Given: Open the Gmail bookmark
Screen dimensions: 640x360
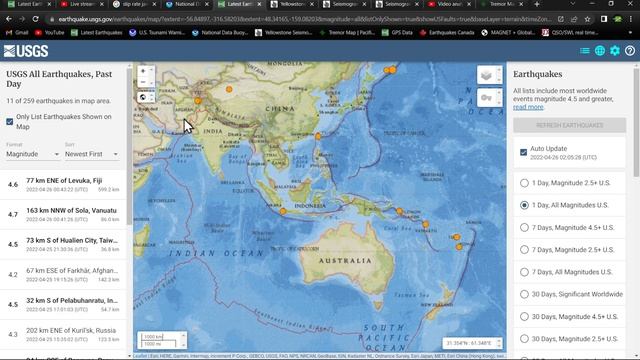Looking at the screenshot, I should (x=17, y=32).
